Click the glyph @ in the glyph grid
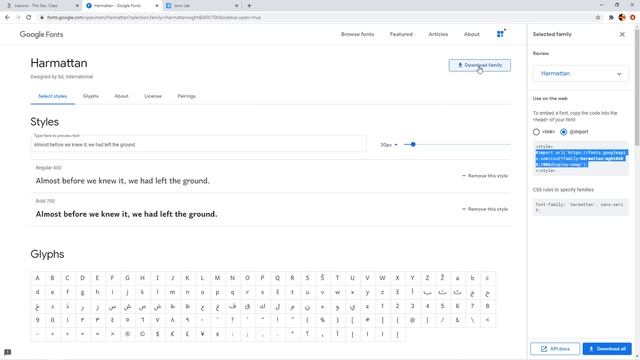Screen dimensions: 640x360 click(412, 320)
